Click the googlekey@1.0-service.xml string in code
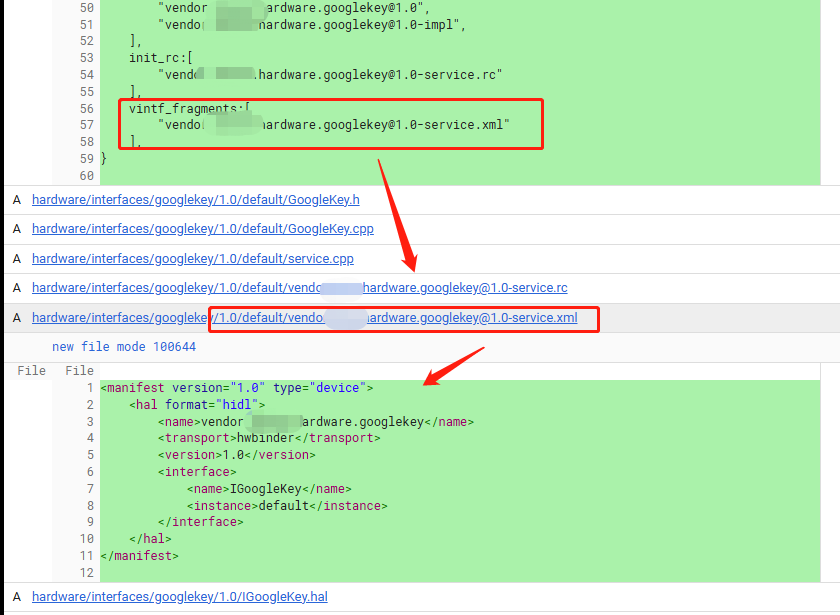840x615 pixels. tap(334, 125)
